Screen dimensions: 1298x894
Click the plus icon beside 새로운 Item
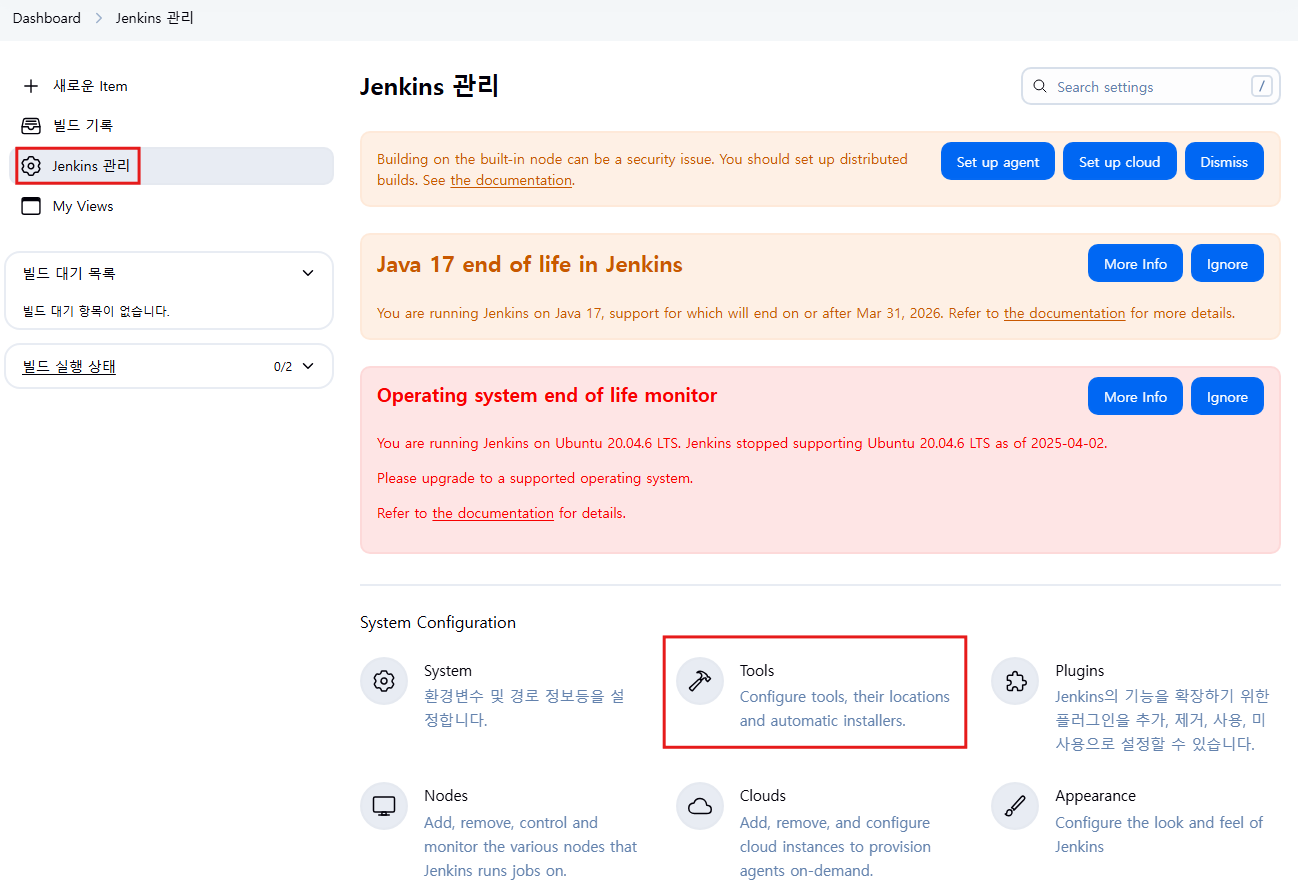[31, 86]
